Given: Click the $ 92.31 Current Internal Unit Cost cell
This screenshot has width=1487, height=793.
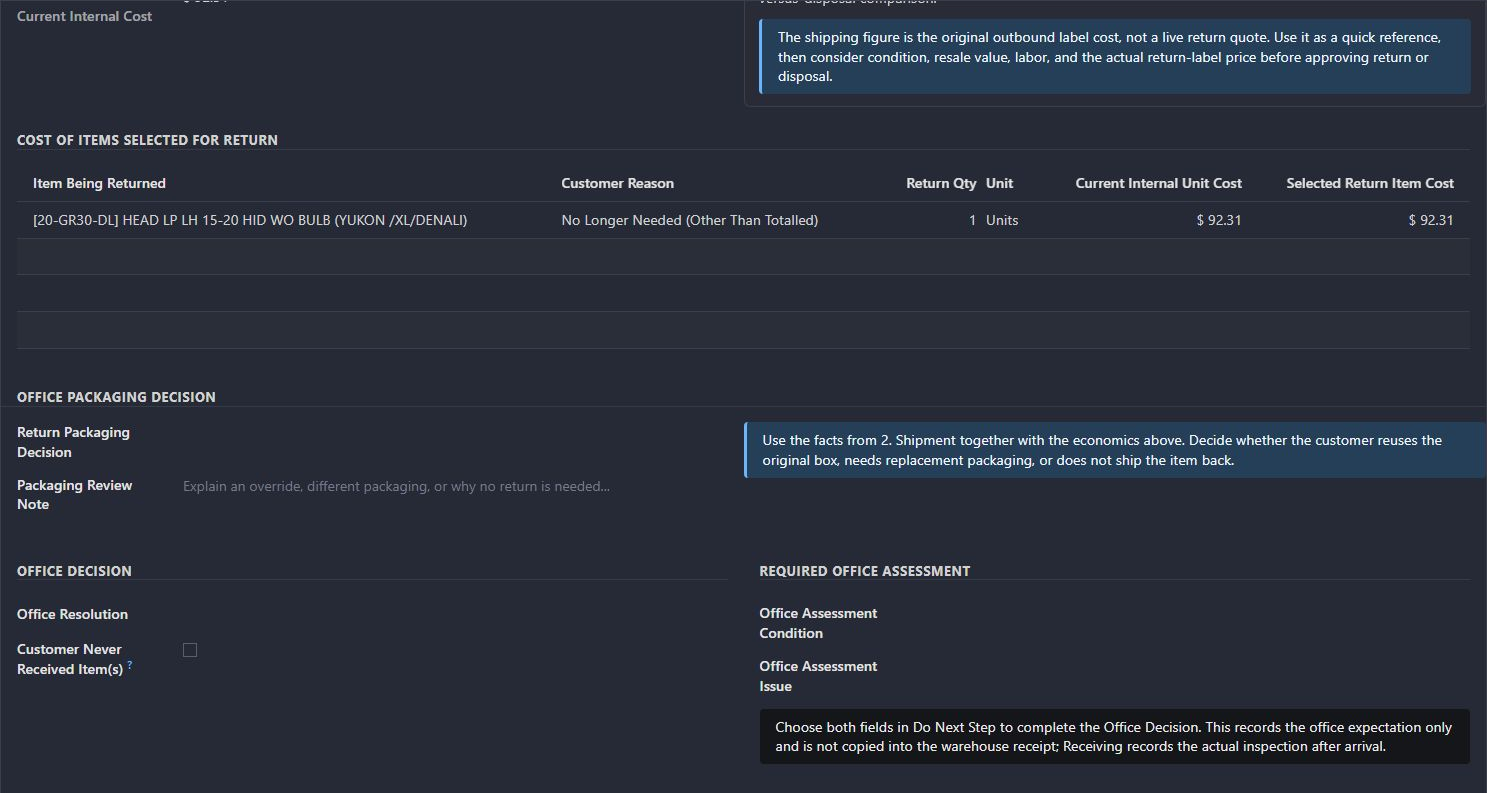Looking at the screenshot, I should click(1218, 220).
